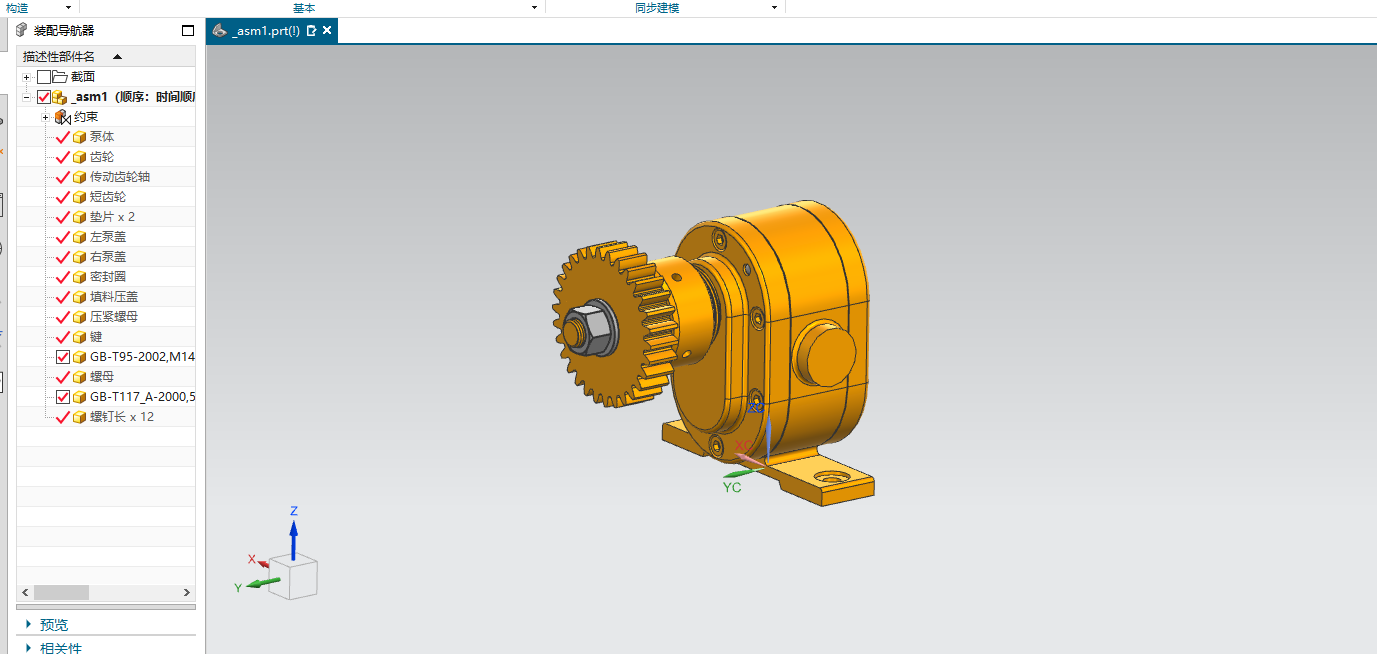The width and height of the screenshot is (1377, 654).
Task: Click the navigator scrollbar's right arrow
Action: click(187, 593)
